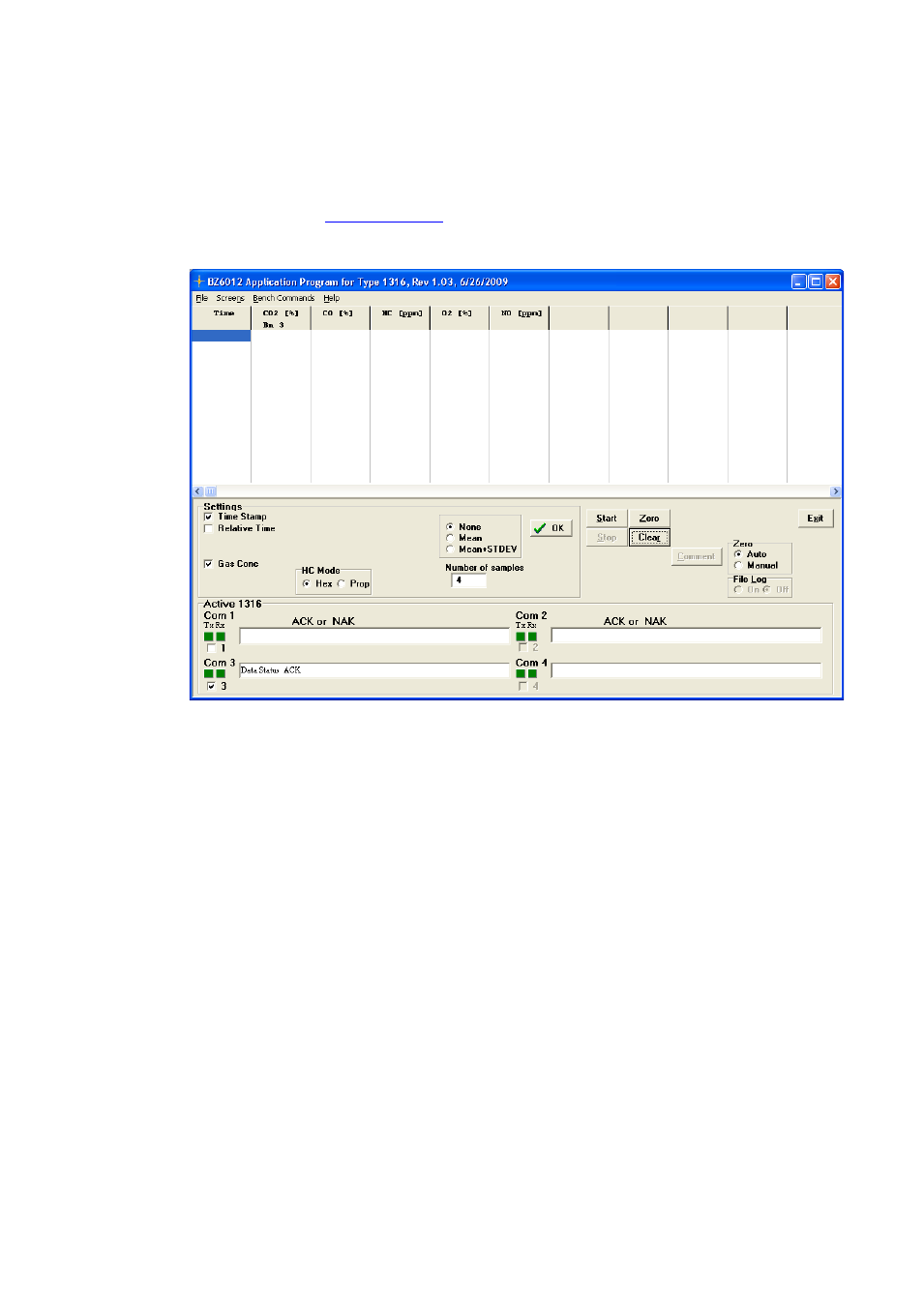
Task: Click the CO [%] column header
Action: click(x=341, y=318)
